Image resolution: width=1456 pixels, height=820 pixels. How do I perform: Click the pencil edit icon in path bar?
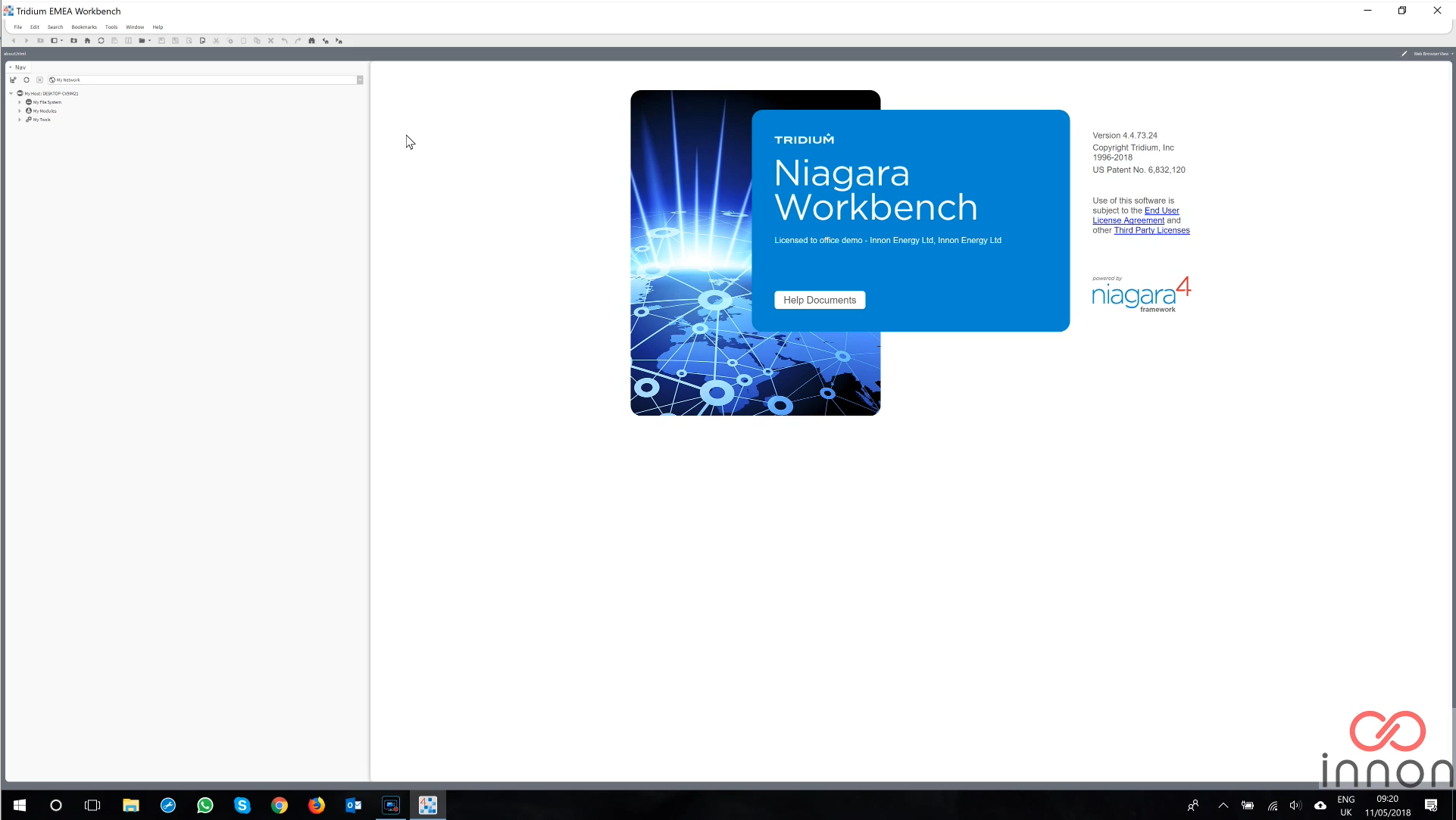[1404, 54]
